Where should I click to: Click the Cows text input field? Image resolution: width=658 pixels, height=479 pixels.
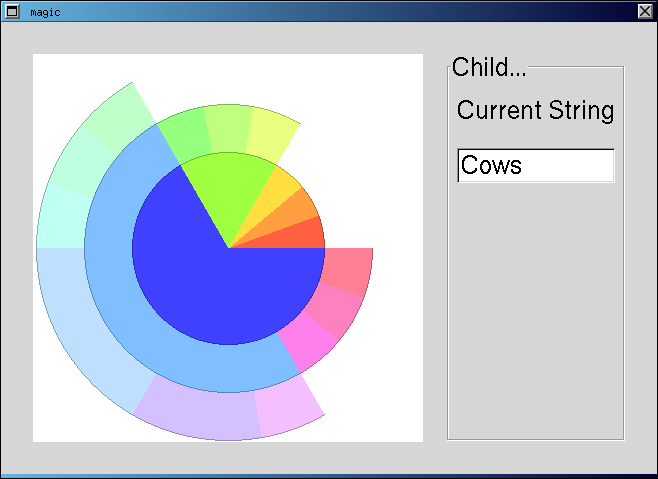pos(536,165)
